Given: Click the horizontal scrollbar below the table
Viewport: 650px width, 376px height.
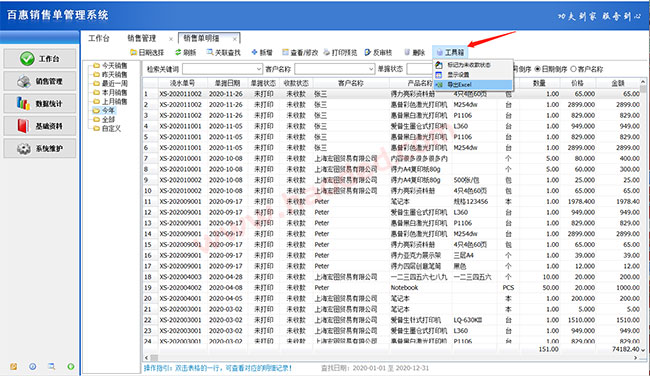Looking at the screenshot, I should pyautogui.click(x=390, y=357).
